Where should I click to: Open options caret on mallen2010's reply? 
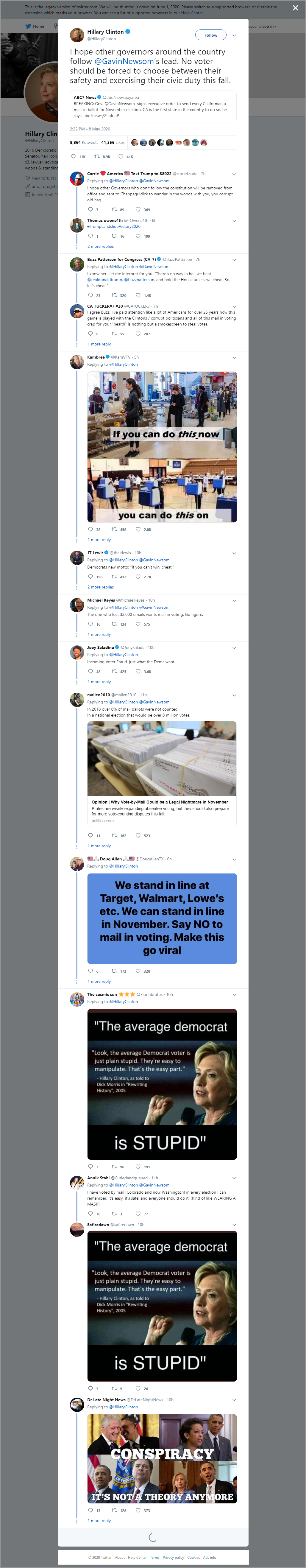pyautogui.click(x=234, y=695)
